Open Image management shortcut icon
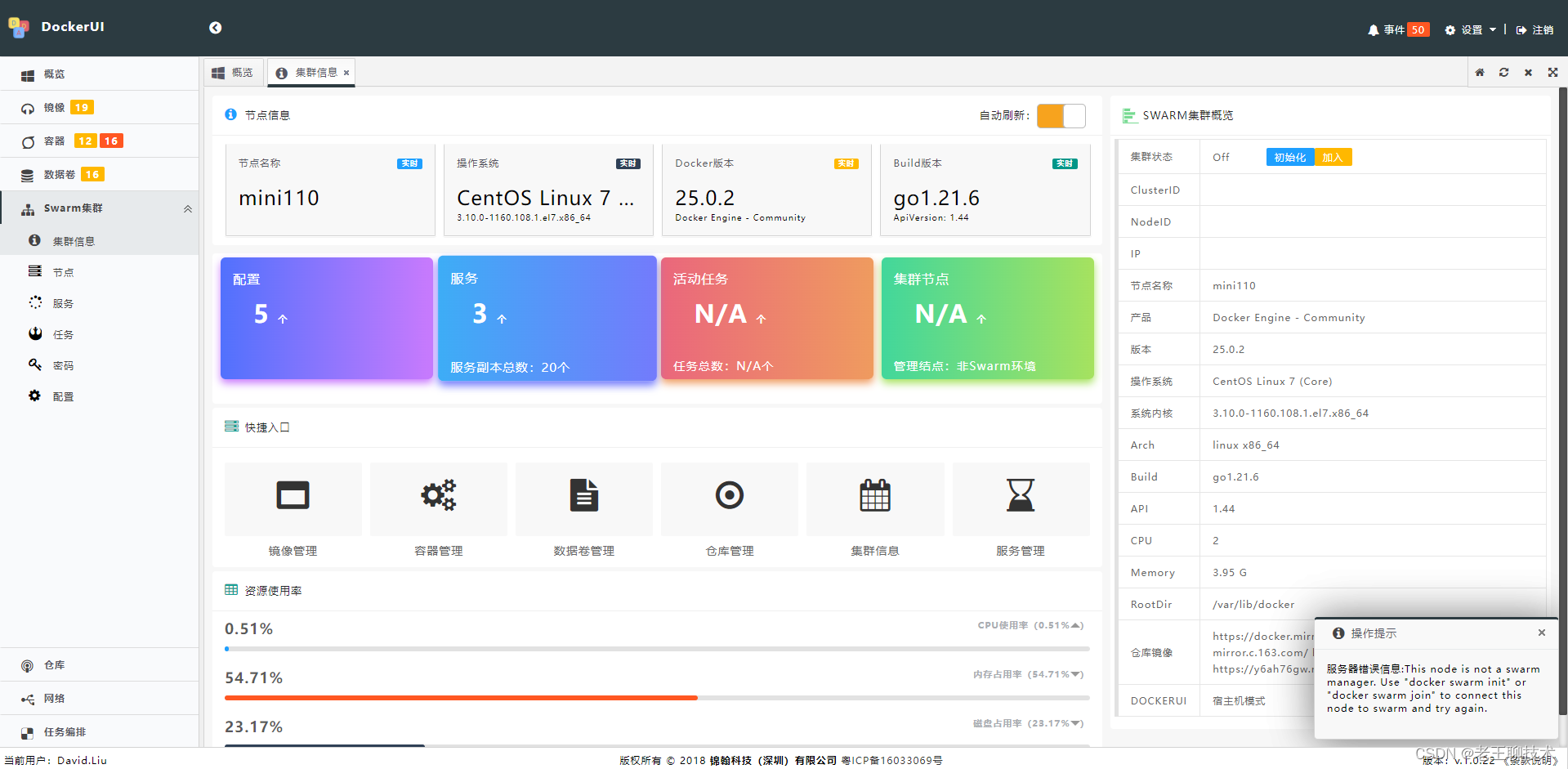 tap(293, 495)
